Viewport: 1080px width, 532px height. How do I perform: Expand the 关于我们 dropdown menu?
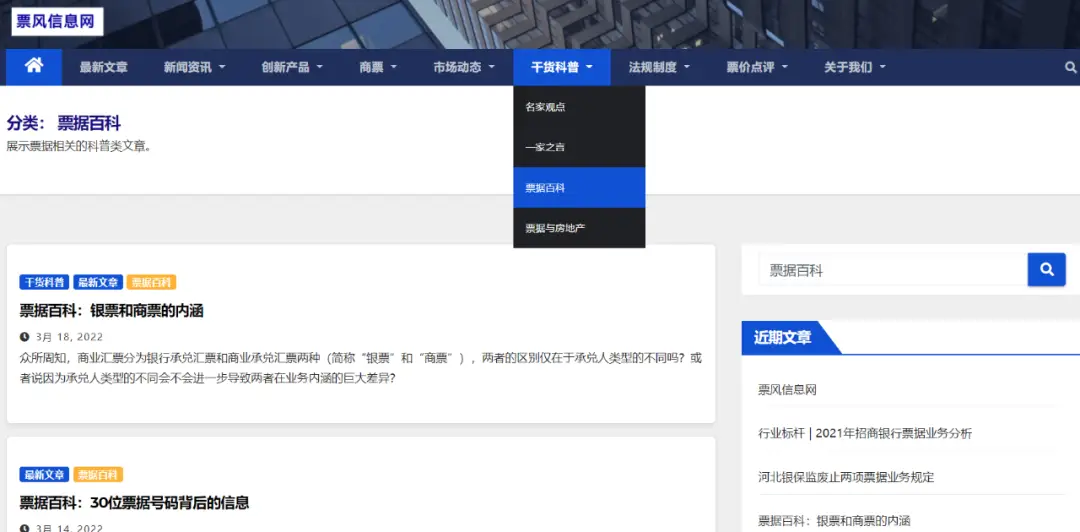point(855,68)
